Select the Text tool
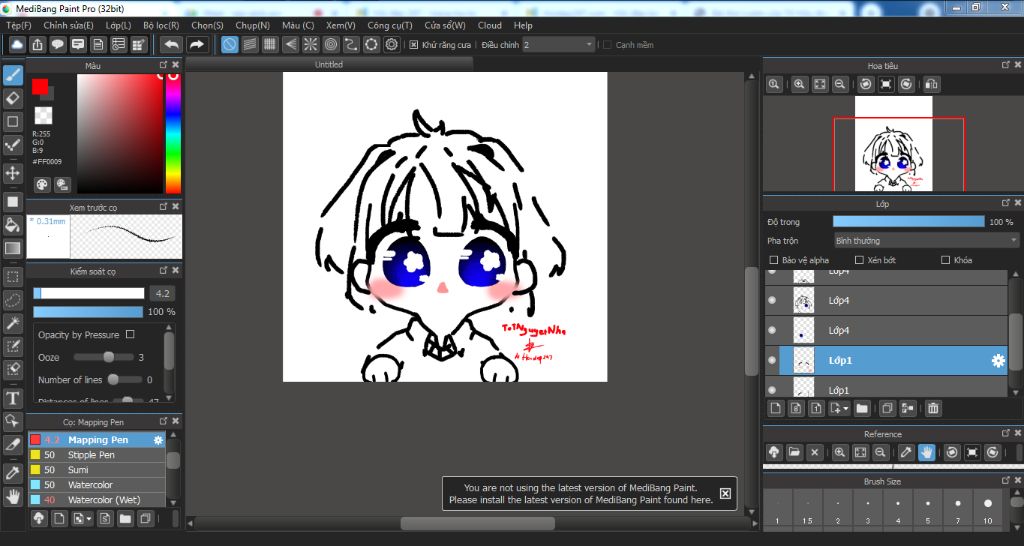This screenshot has height=546, width=1024. pyautogui.click(x=12, y=398)
